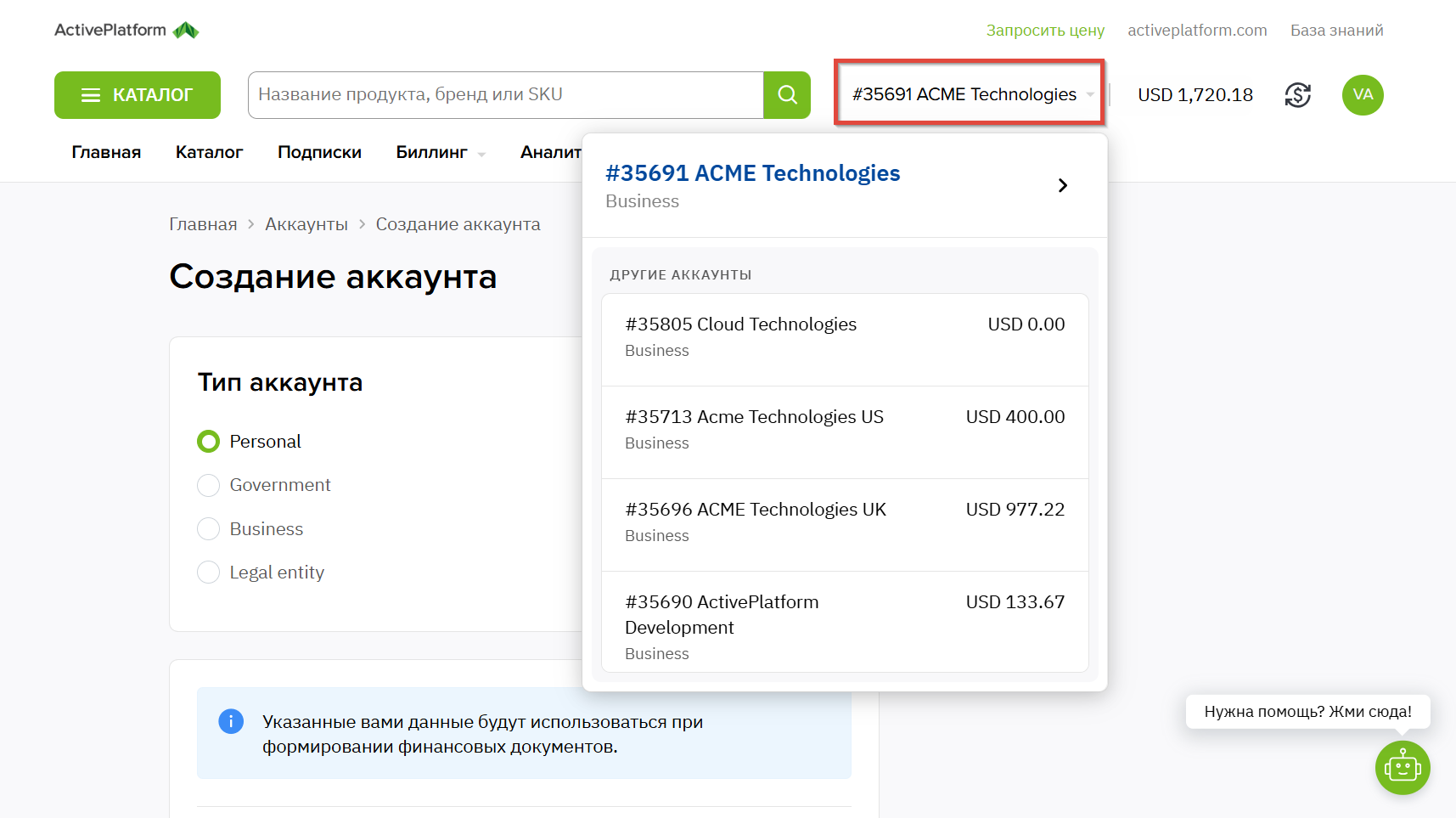
Task: Open the currency refresh icon
Action: click(1297, 95)
